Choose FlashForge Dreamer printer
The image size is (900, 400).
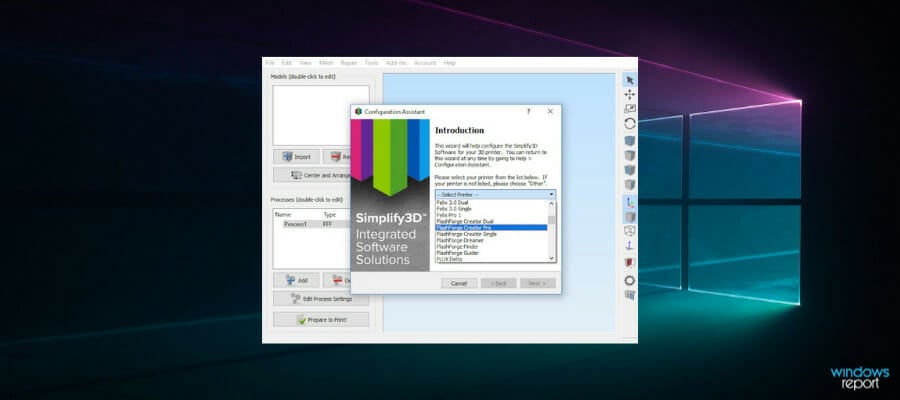coord(491,240)
